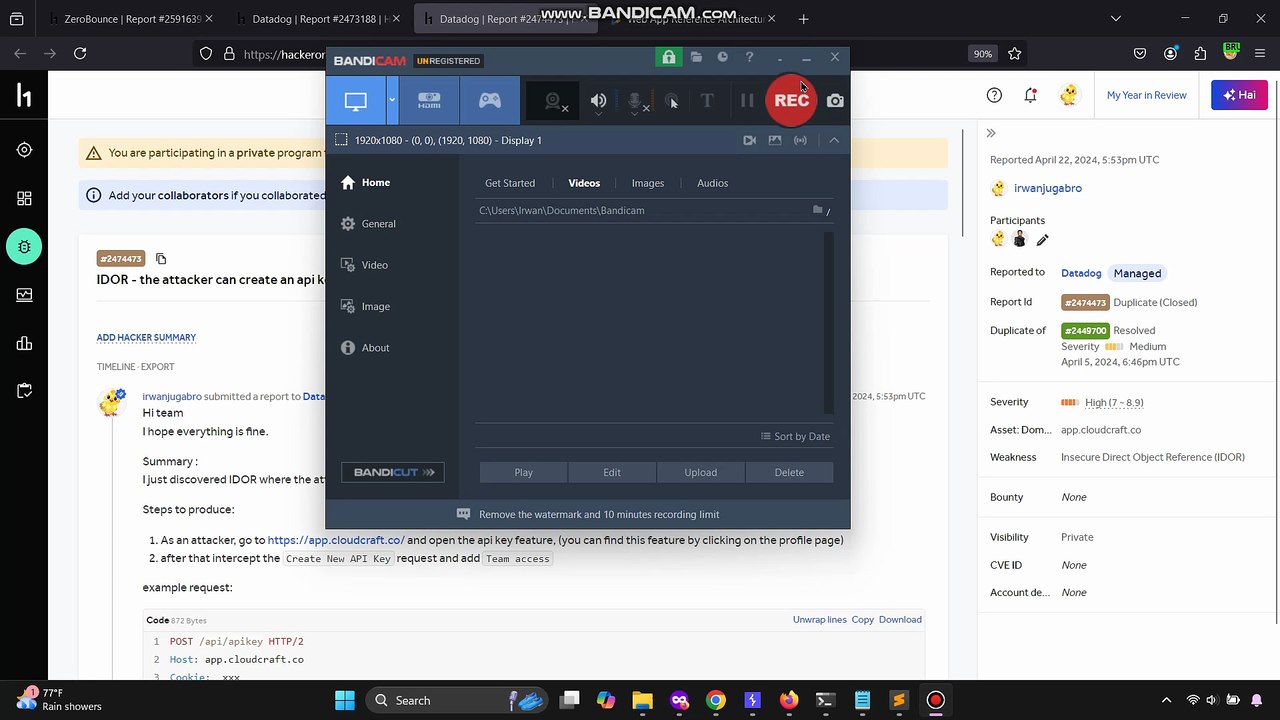Click the edit participants pencil icon

coord(1042,240)
